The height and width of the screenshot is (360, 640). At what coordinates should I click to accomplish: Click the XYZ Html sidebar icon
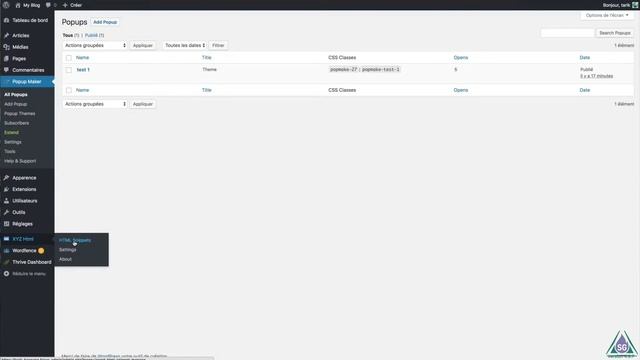pyautogui.click(x=7, y=239)
